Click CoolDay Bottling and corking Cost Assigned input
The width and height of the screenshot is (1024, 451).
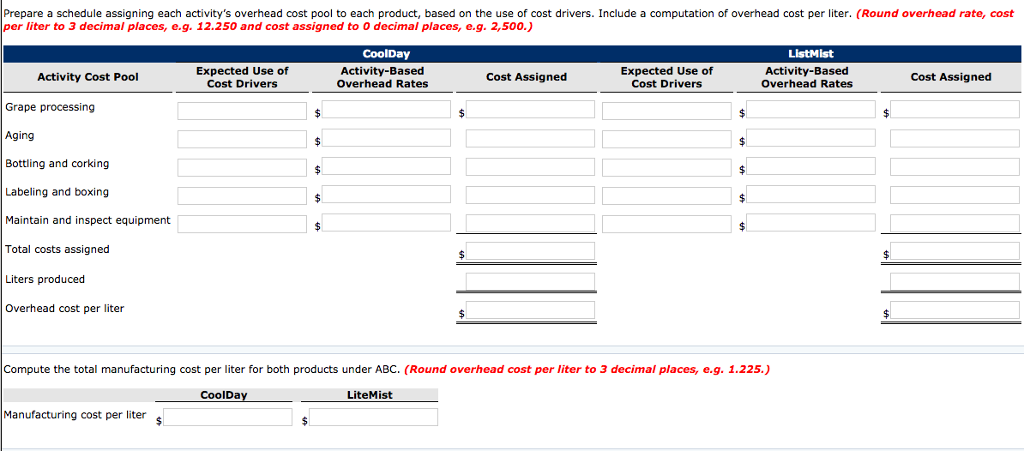[530, 166]
